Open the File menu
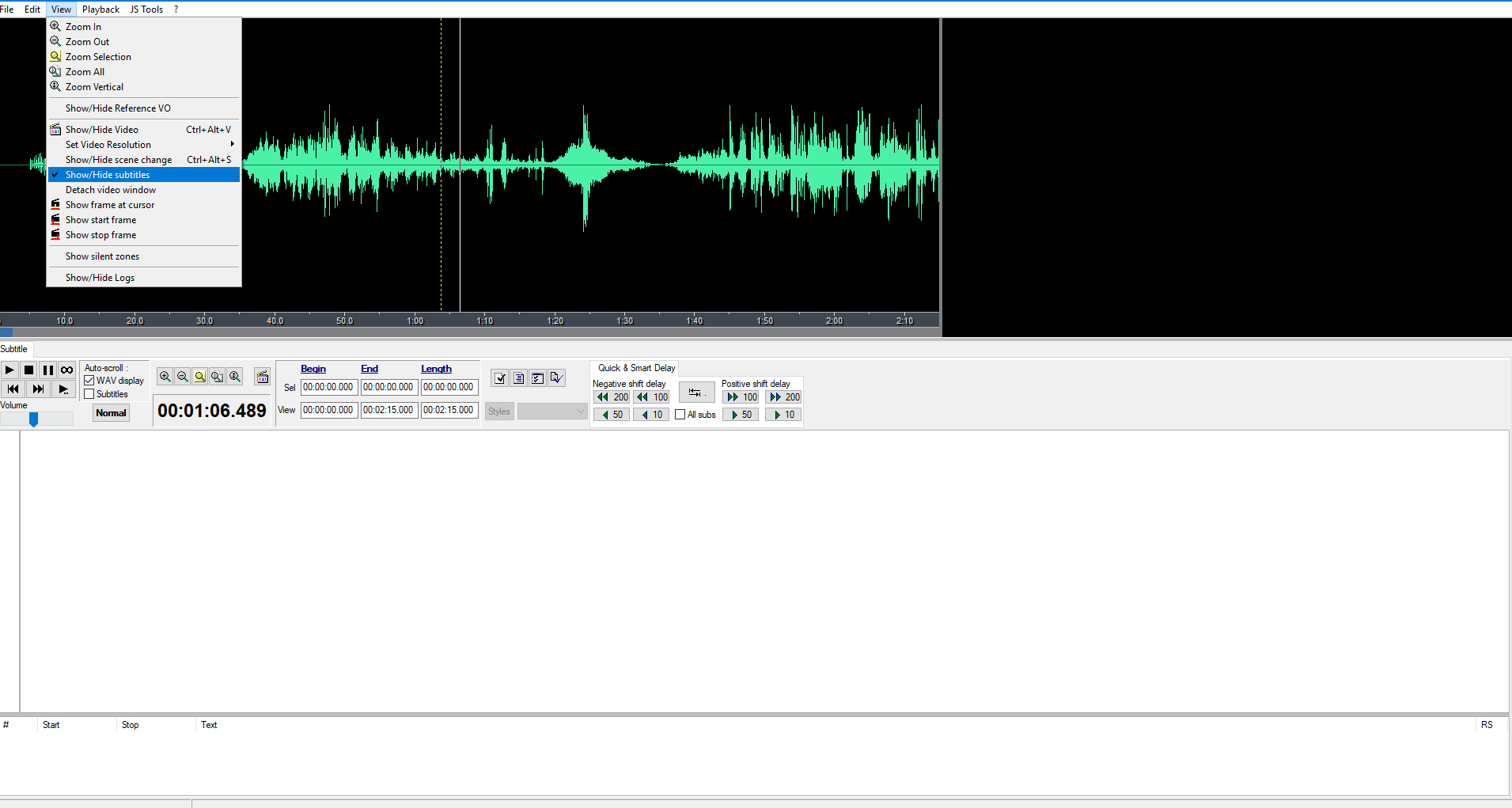This screenshot has height=808, width=1512. 7,9
